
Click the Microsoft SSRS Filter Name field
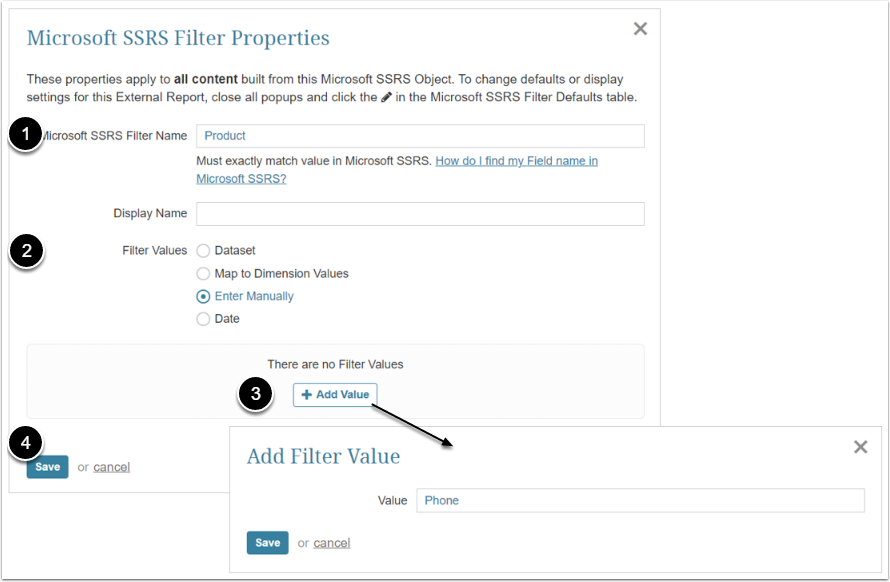click(420, 136)
